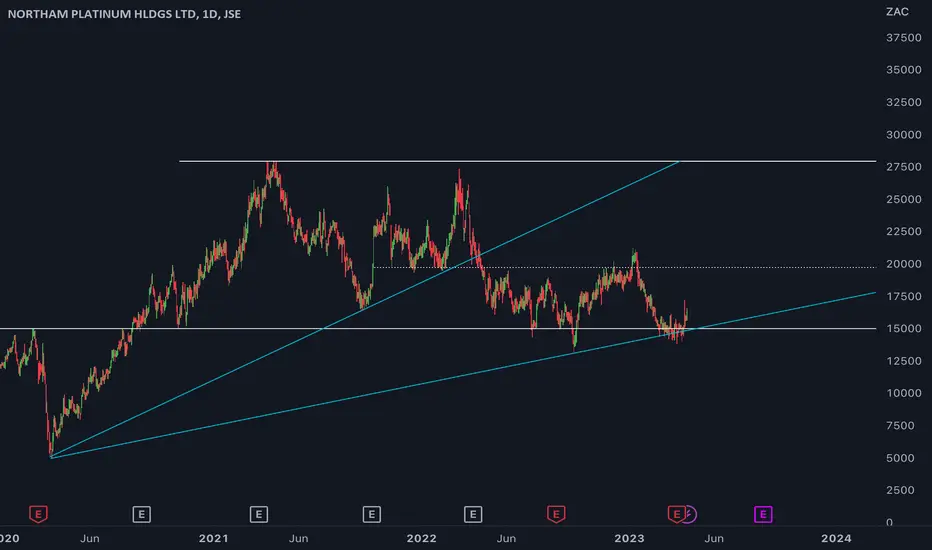The image size is (932, 550).
Task: Click the 5000 price axis label
Action: [x=900, y=458]
